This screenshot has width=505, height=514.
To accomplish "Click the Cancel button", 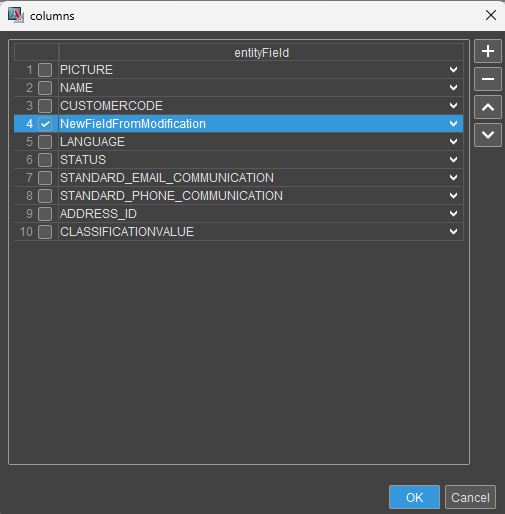I will tap(470, 497).
